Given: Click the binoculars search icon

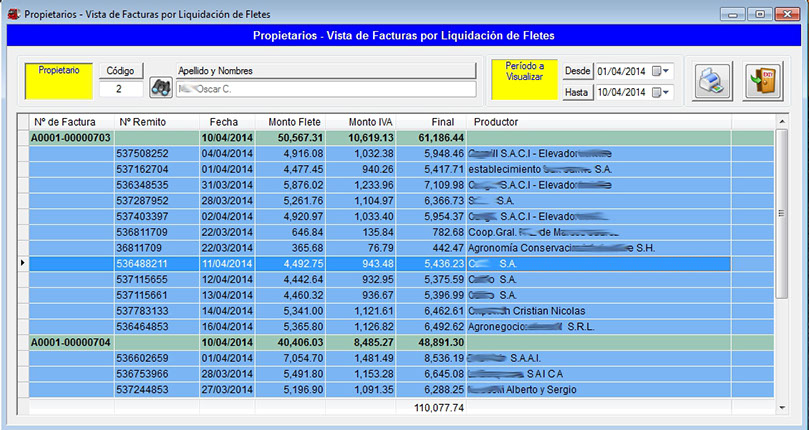Looking at the screenshot, I should (x=160, y=89).
